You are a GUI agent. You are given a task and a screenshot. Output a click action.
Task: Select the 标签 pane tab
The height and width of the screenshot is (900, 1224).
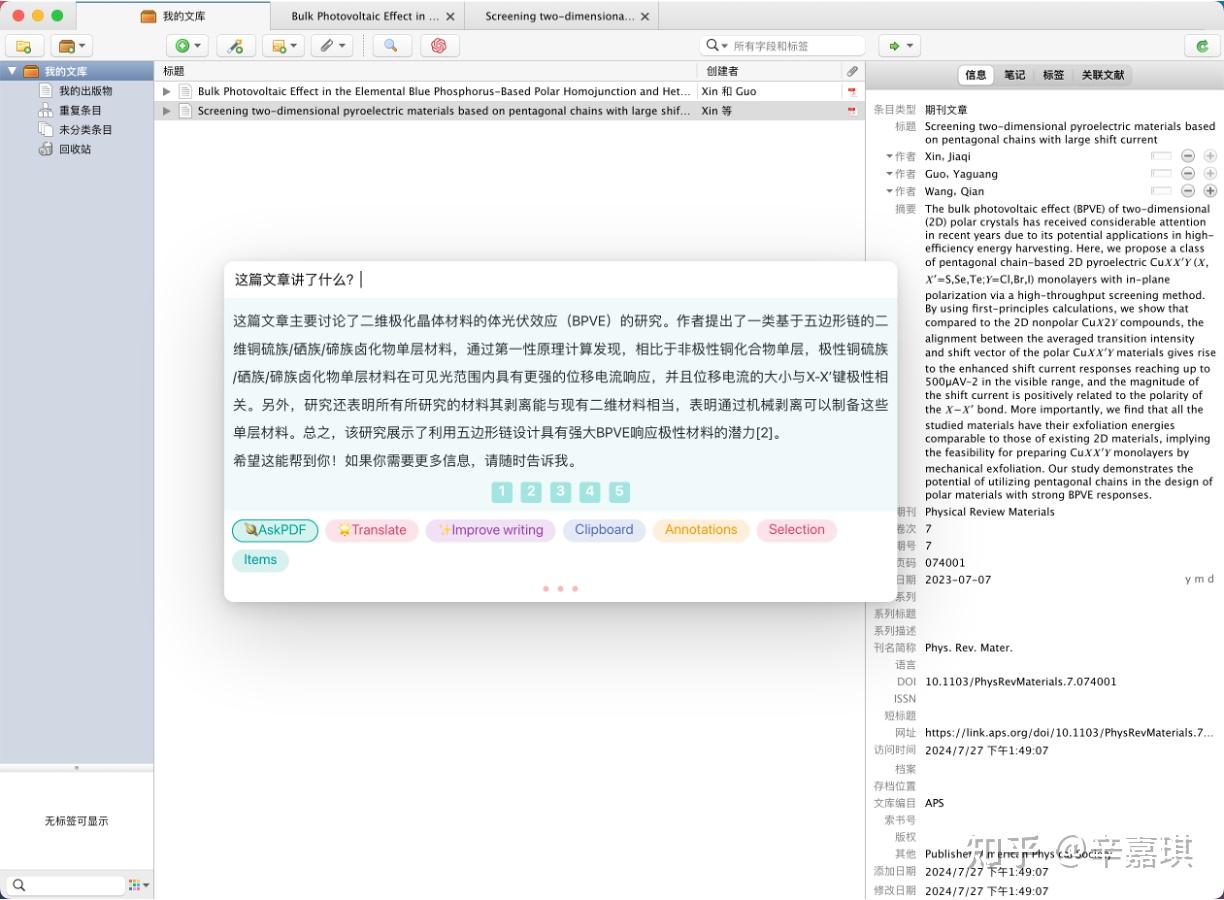(1053, 75)
